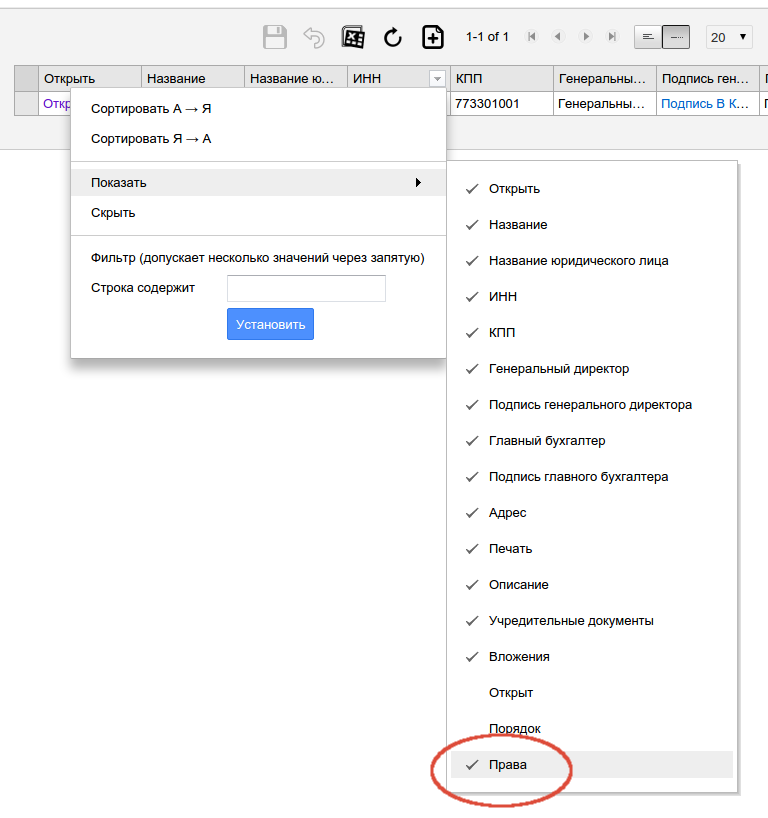Go to last page arrow

(x=612, y=37)
